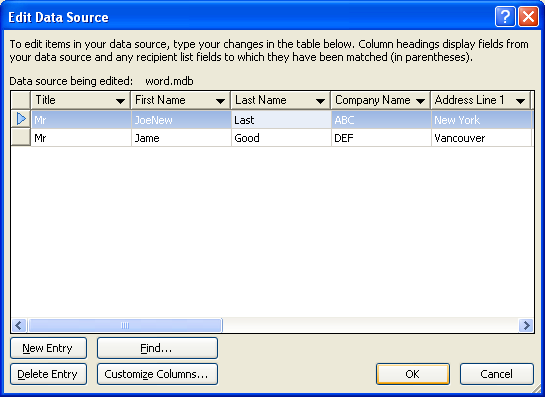Click the Cancel button
The height and width of the screenshot is (397, 545).
point(497,374)
